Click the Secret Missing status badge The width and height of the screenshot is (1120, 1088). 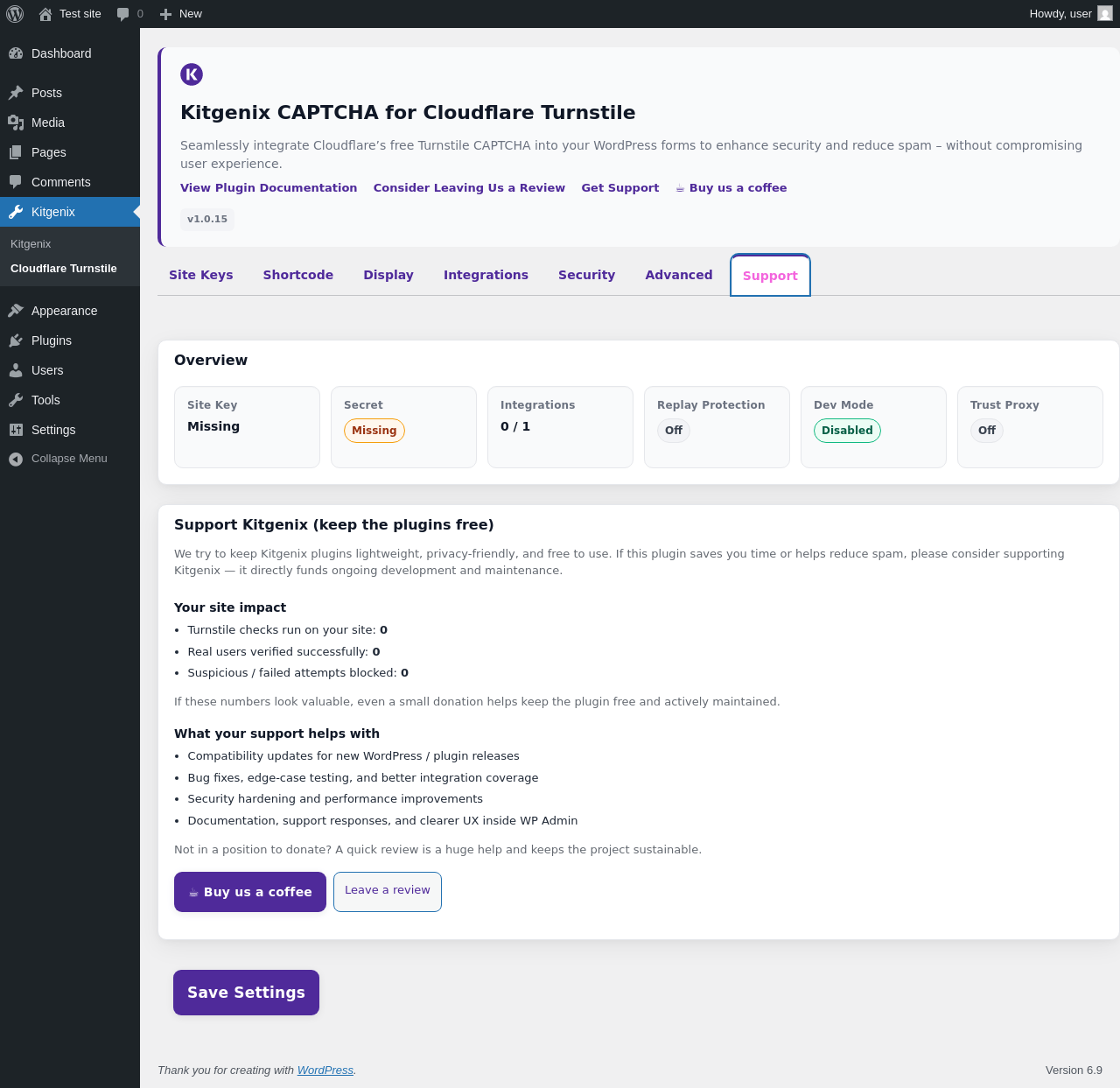(x=374, y=431)
